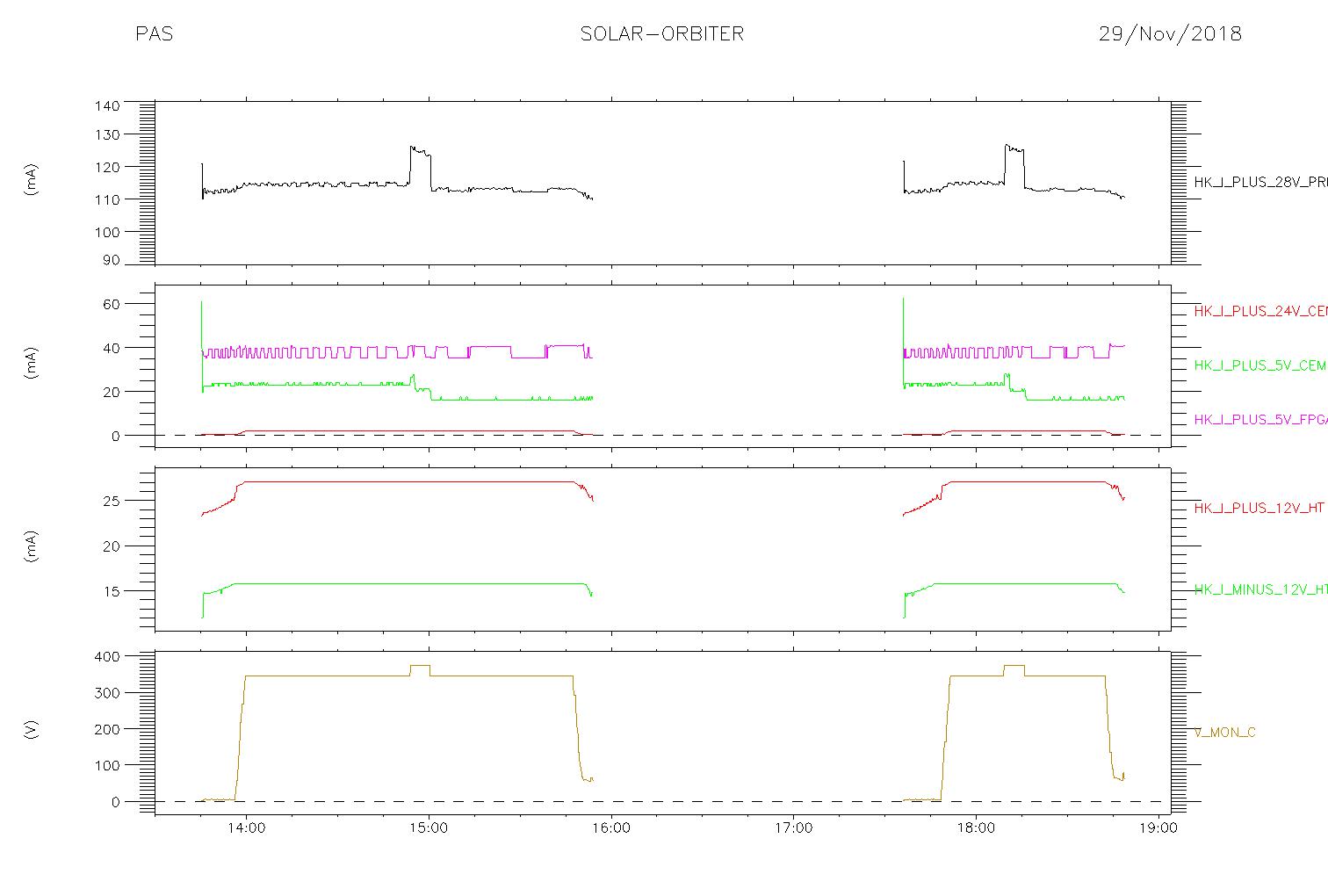The height and width of the screenshot is (896, 1328).
Task: Click the 15 tick label
Action: point(112,591)
